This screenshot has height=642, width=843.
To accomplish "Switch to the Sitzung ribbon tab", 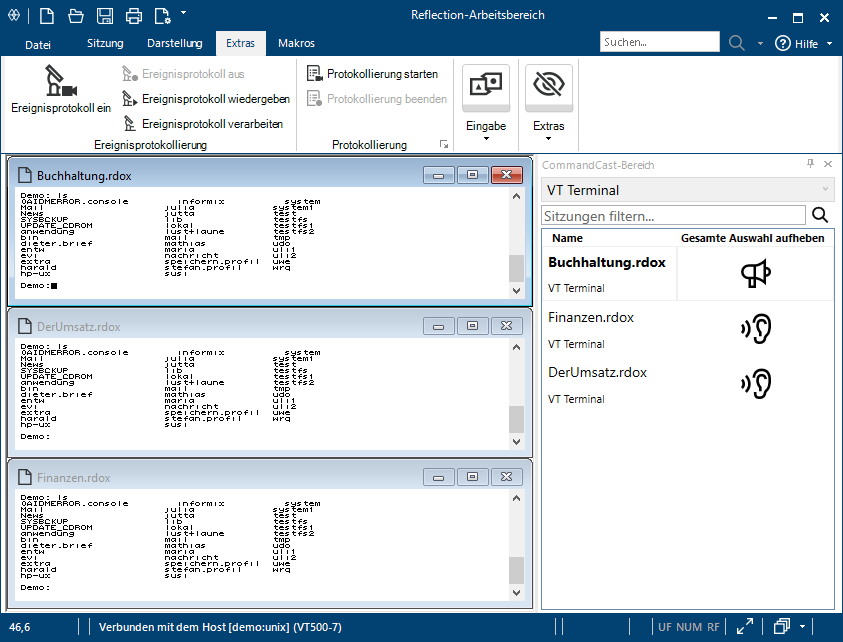I will [x=105, y=43].
